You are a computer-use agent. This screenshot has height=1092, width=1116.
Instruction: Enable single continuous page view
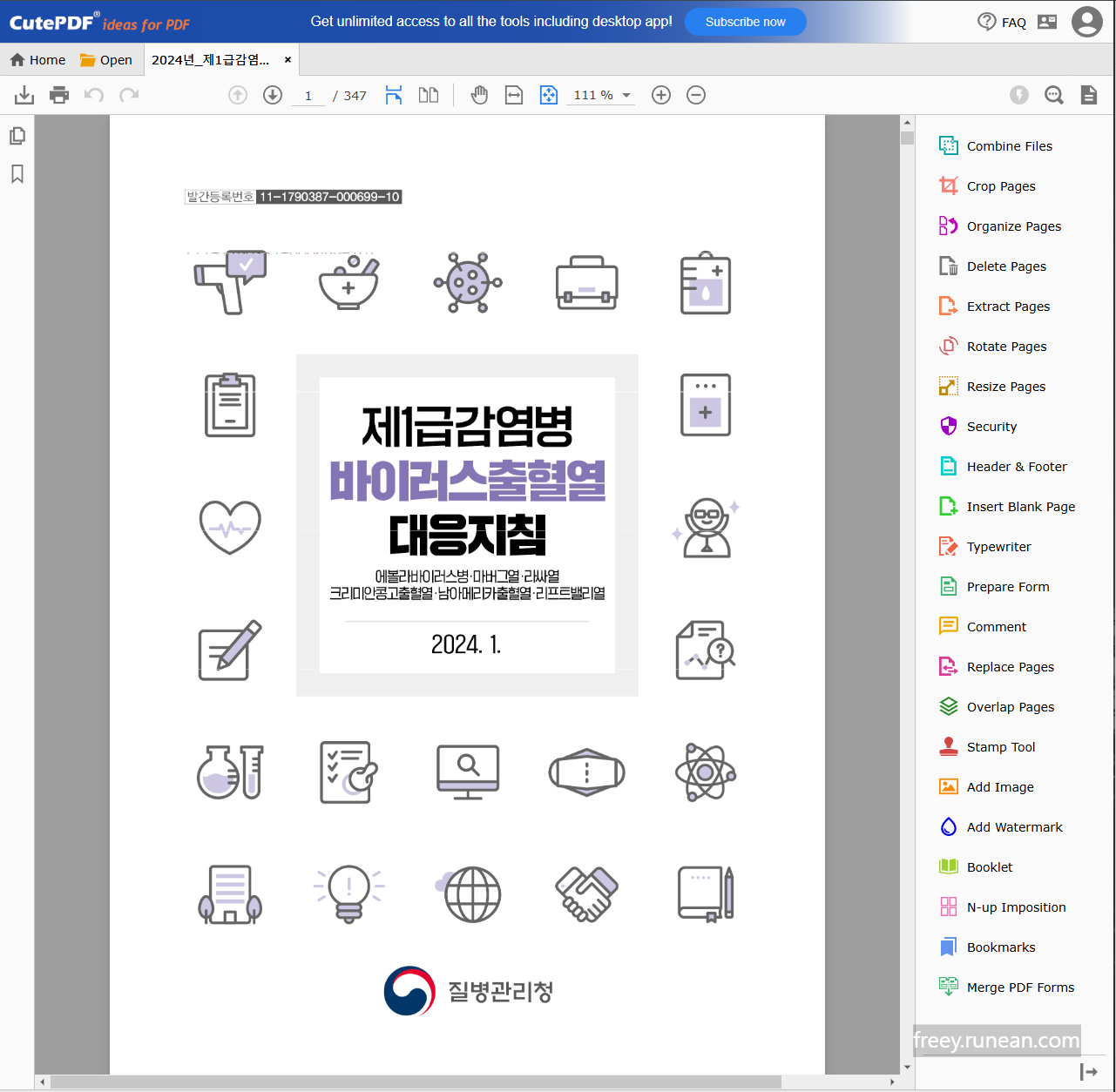(x=393, y=95)
